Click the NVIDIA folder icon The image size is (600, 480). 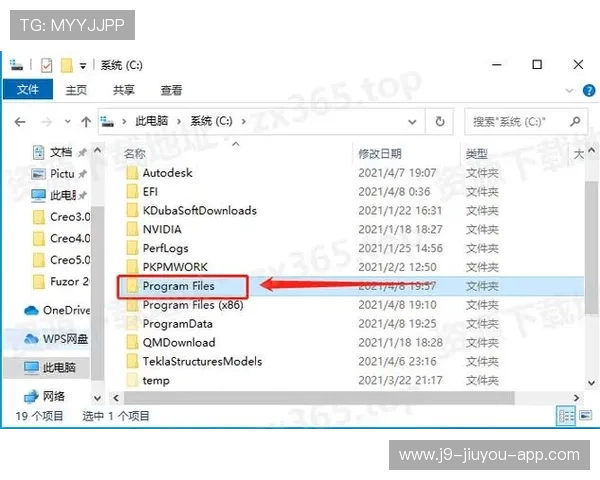(x=132, y=229)
